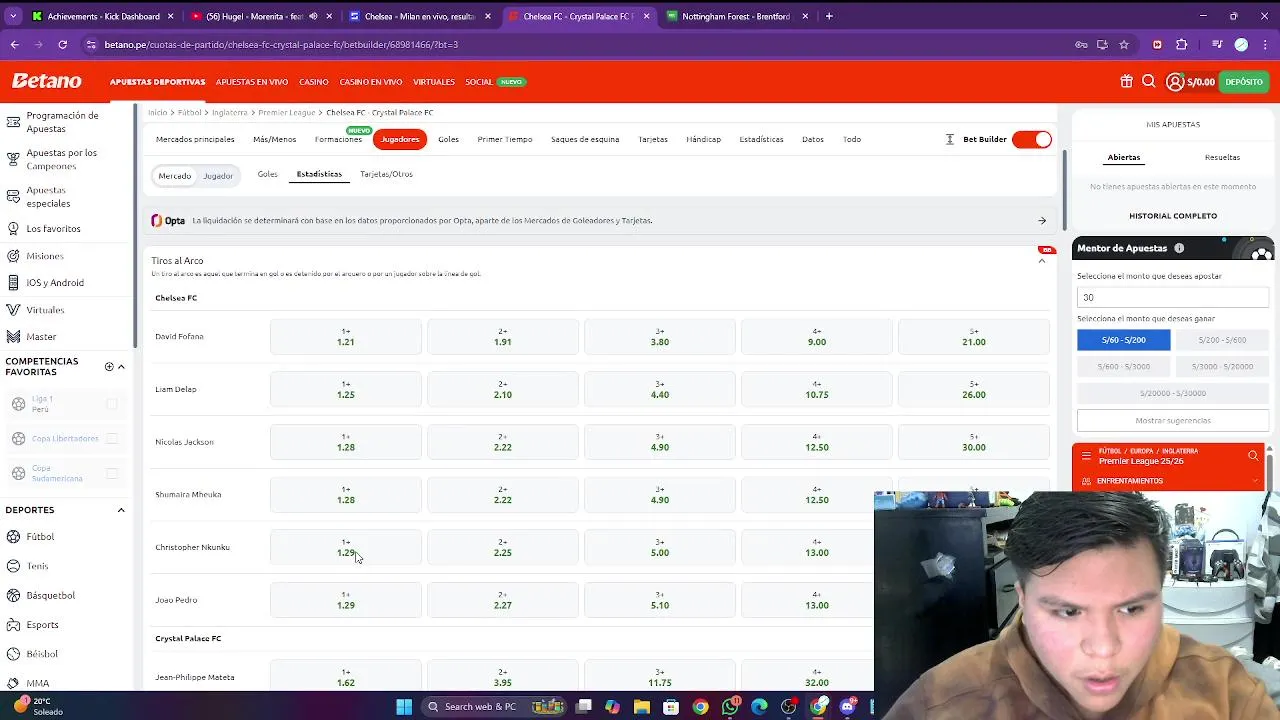Viewport: 1280px width, 720px height.
Task: Open the Chrome tab search dropdown
Action: (x=13, y=16)
